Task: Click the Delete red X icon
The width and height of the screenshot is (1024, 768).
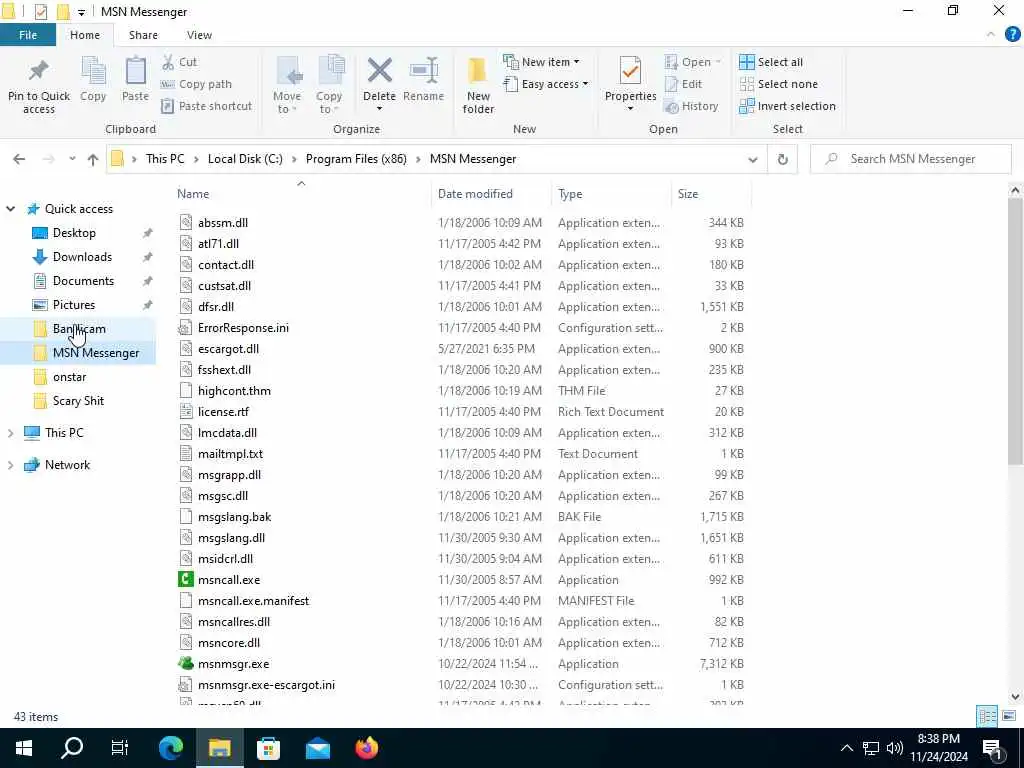Action: click(379, 71)
